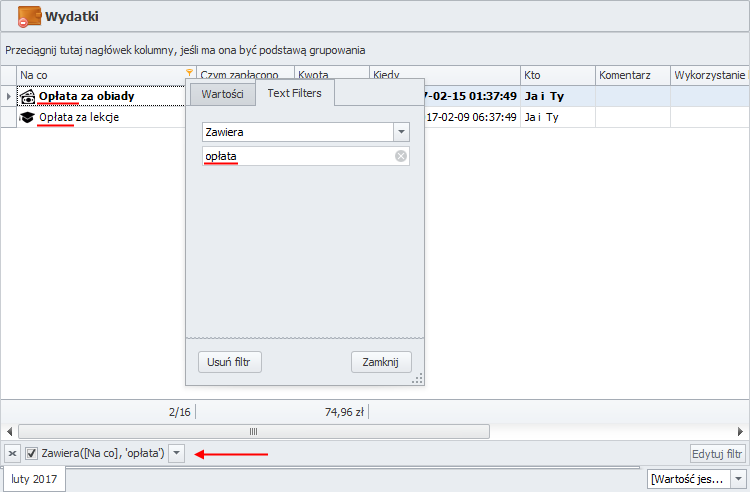Click the graduation cap icon beside Opłata za lekcje
The image size is (750, 492).
pyautogui.click(x=28, y=118)
